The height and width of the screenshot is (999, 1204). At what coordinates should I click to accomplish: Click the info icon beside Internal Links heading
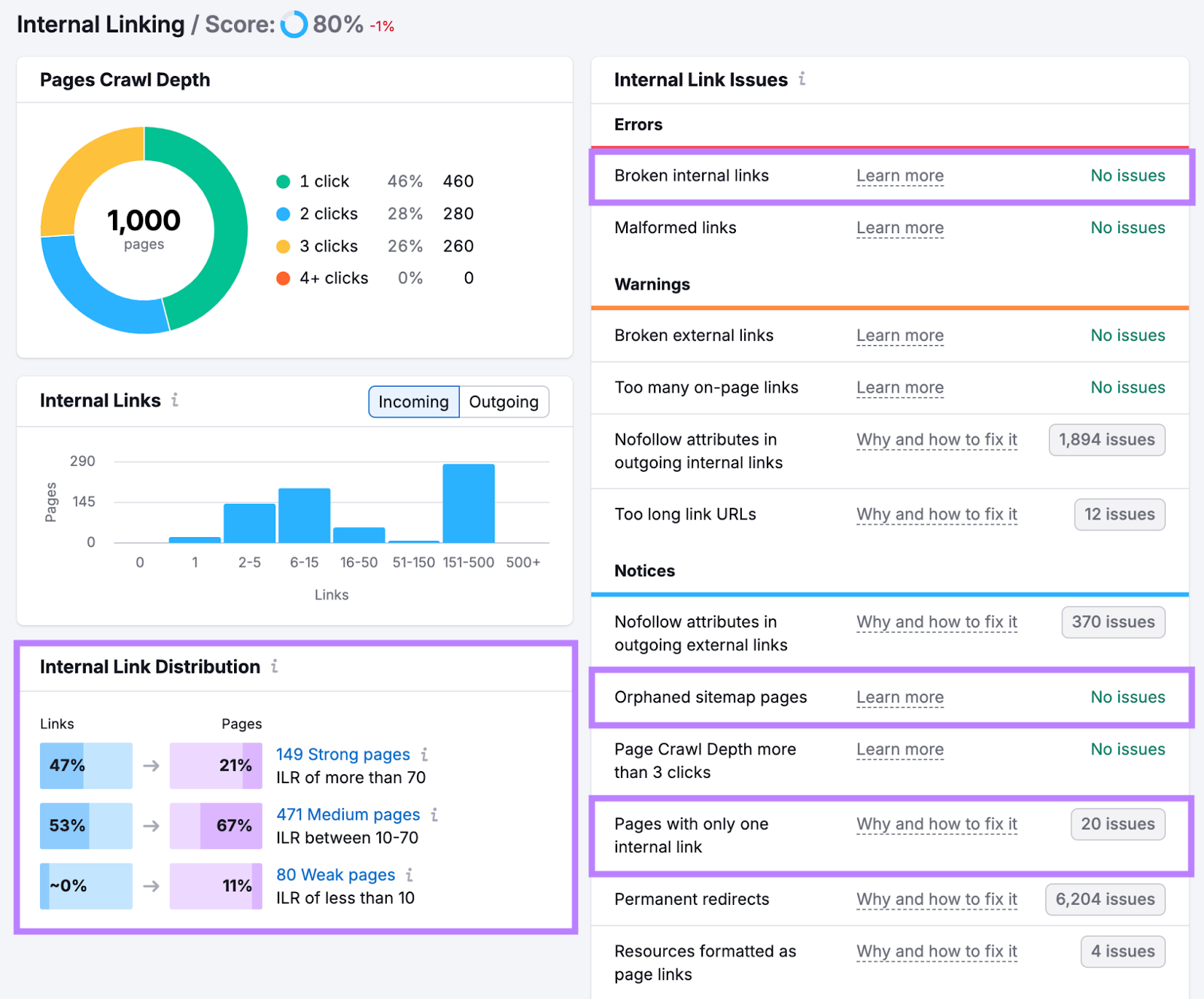pos(175,401)
